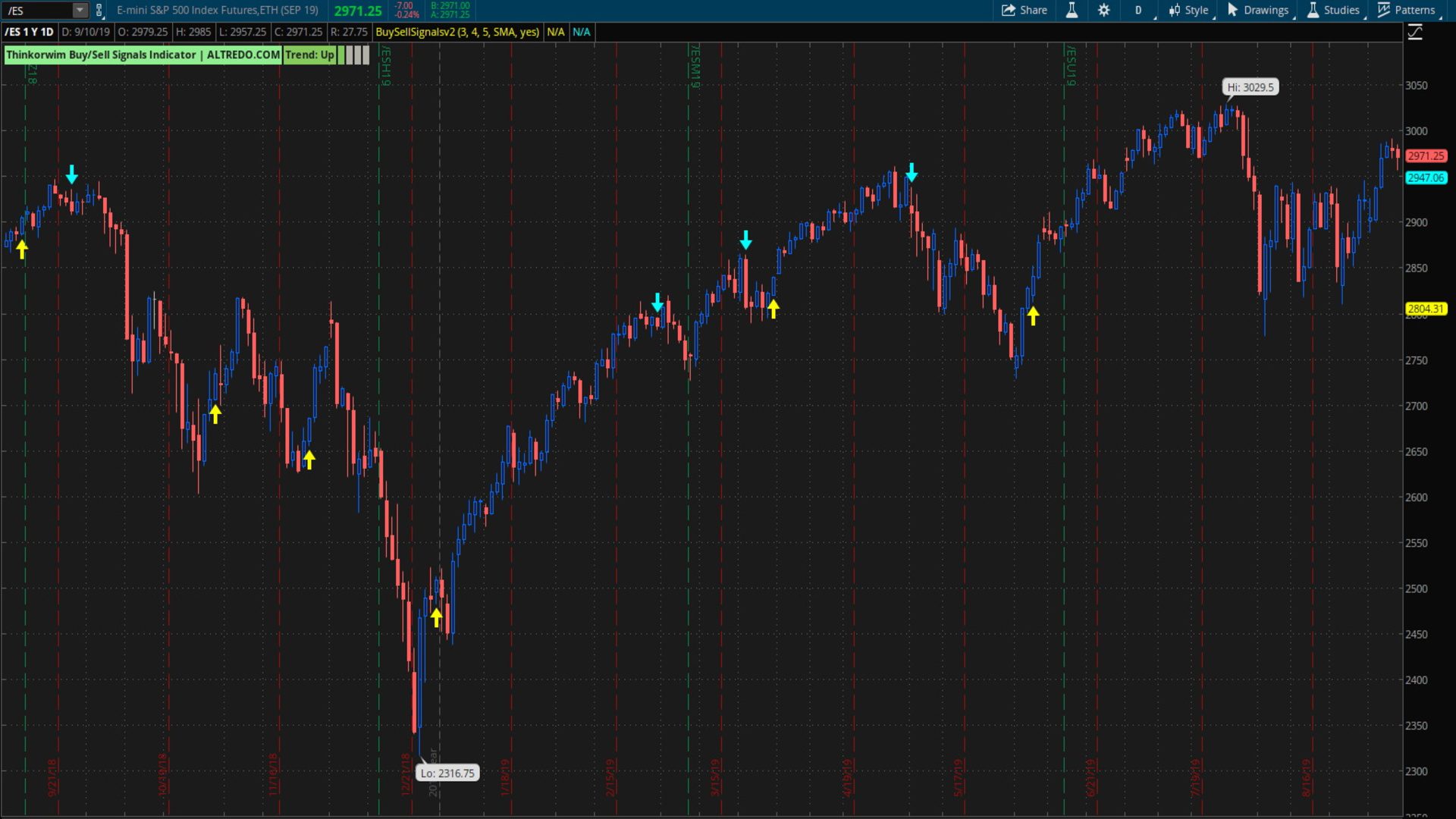
Task: Click the Lo: 2316.75 price marker
Action: 445,772
